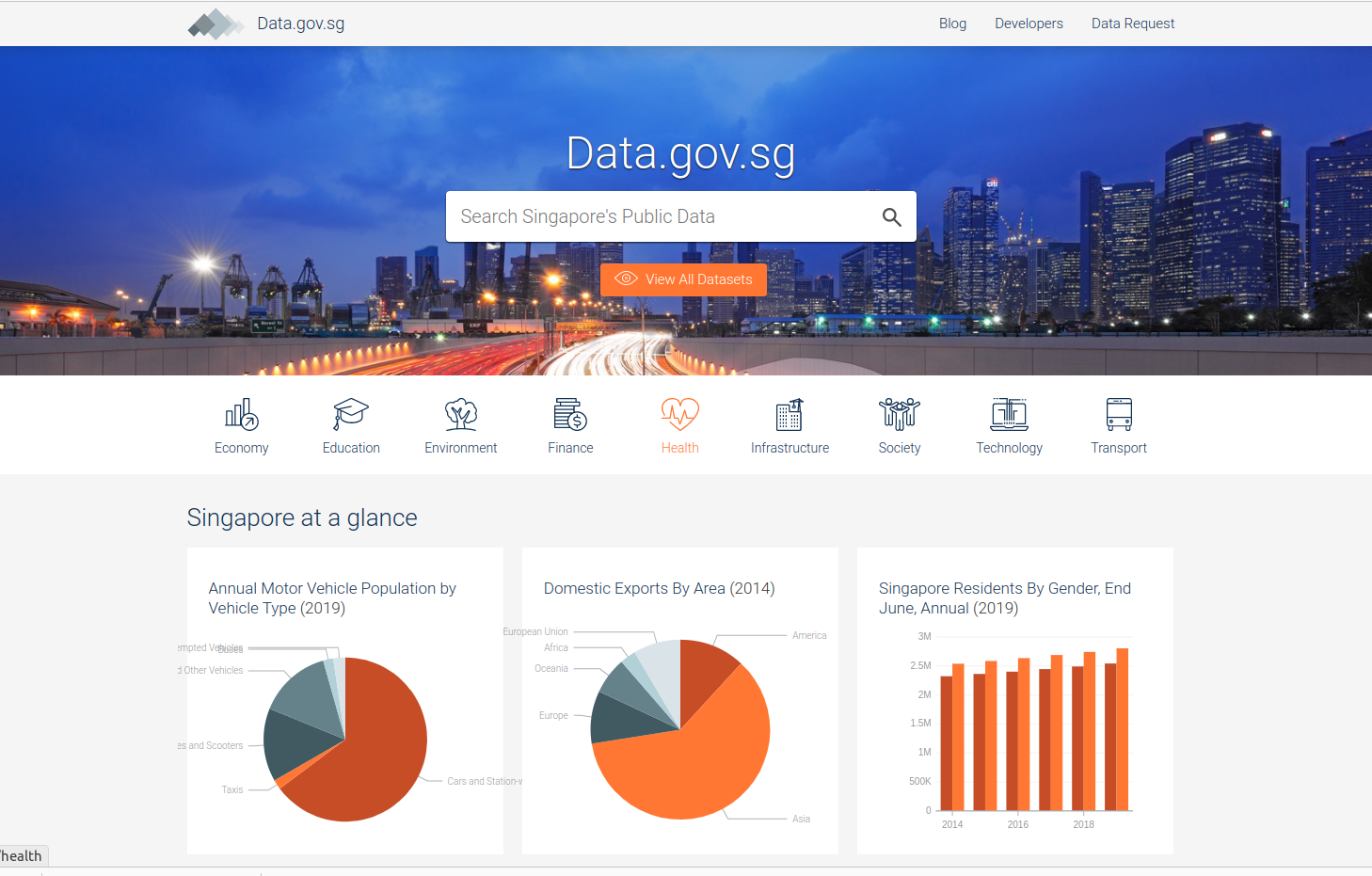This screenshot has width=1372, height=876.
Task: Click the 'European Union' chart label
Action: click(535, 632)
